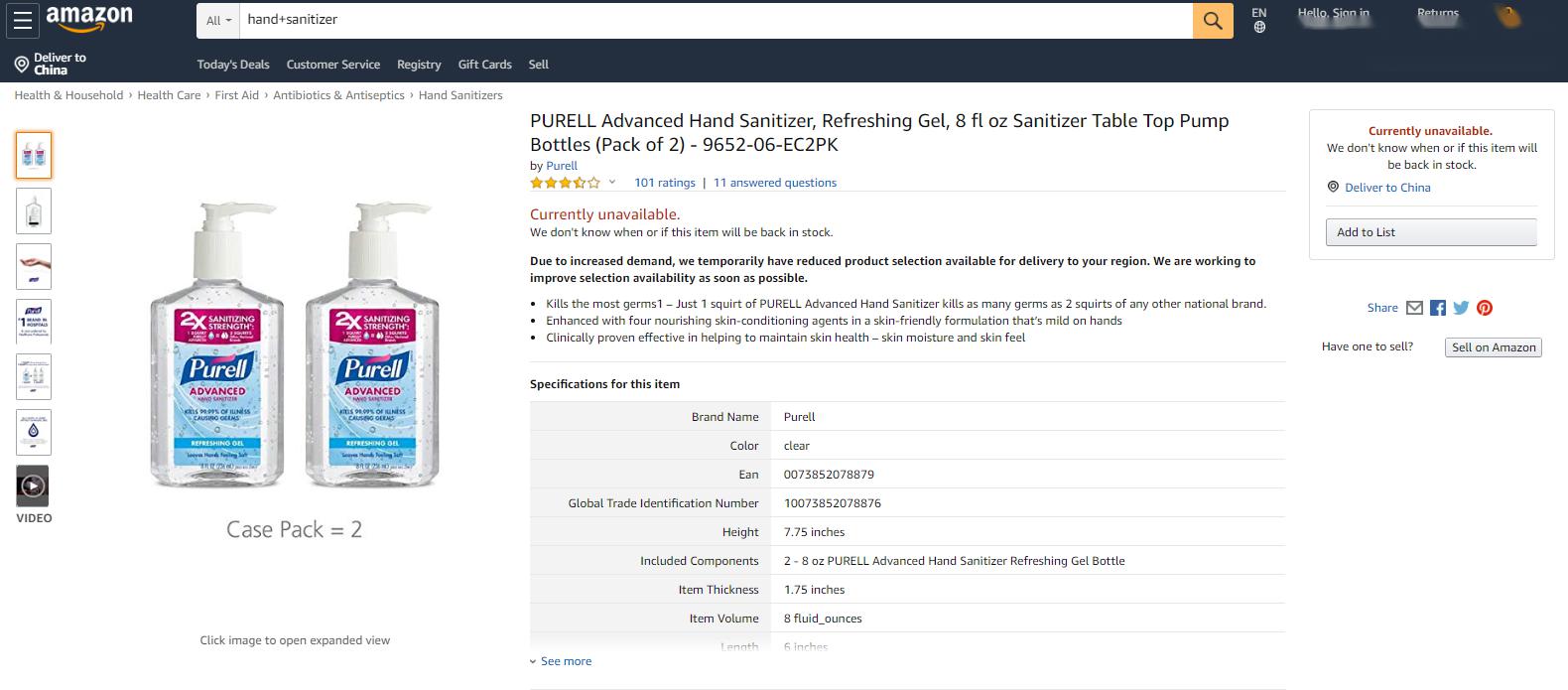Play the product VIDEO thumbnail
1568x690 pixels.
click(33, 486)
